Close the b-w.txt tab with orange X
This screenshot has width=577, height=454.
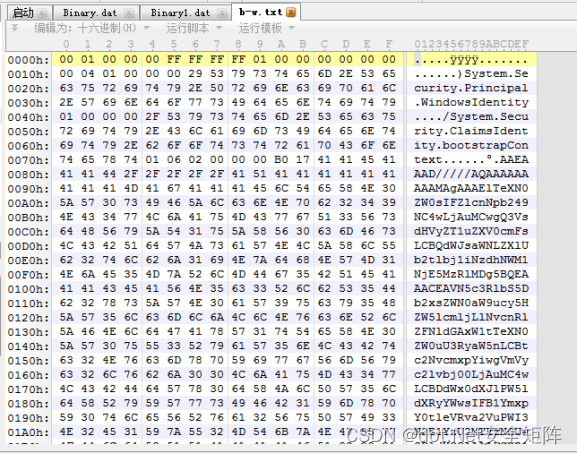(291, 13)
